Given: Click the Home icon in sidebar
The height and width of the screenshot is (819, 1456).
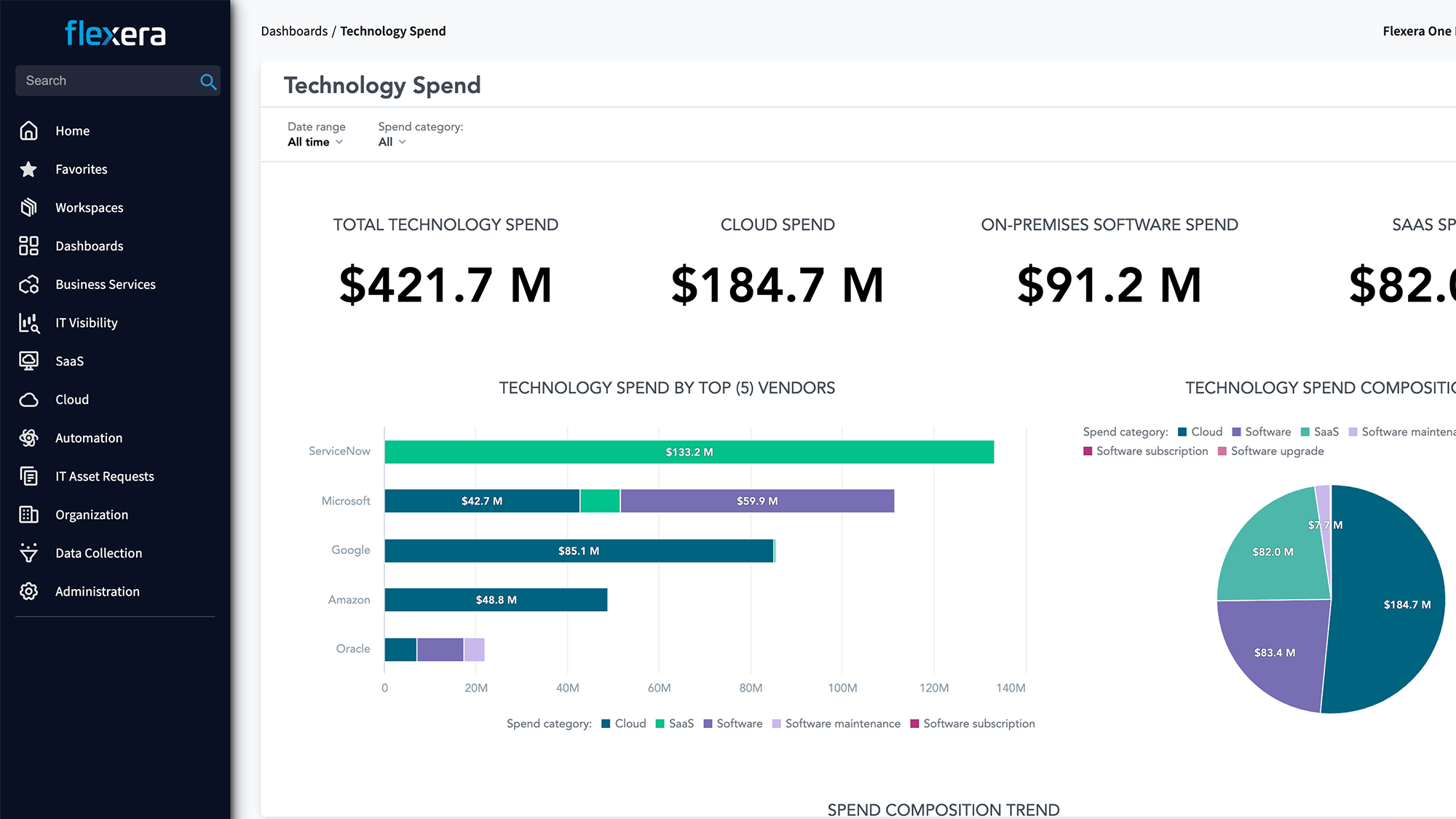Looking at the screenshot, I should pos(28,131).
